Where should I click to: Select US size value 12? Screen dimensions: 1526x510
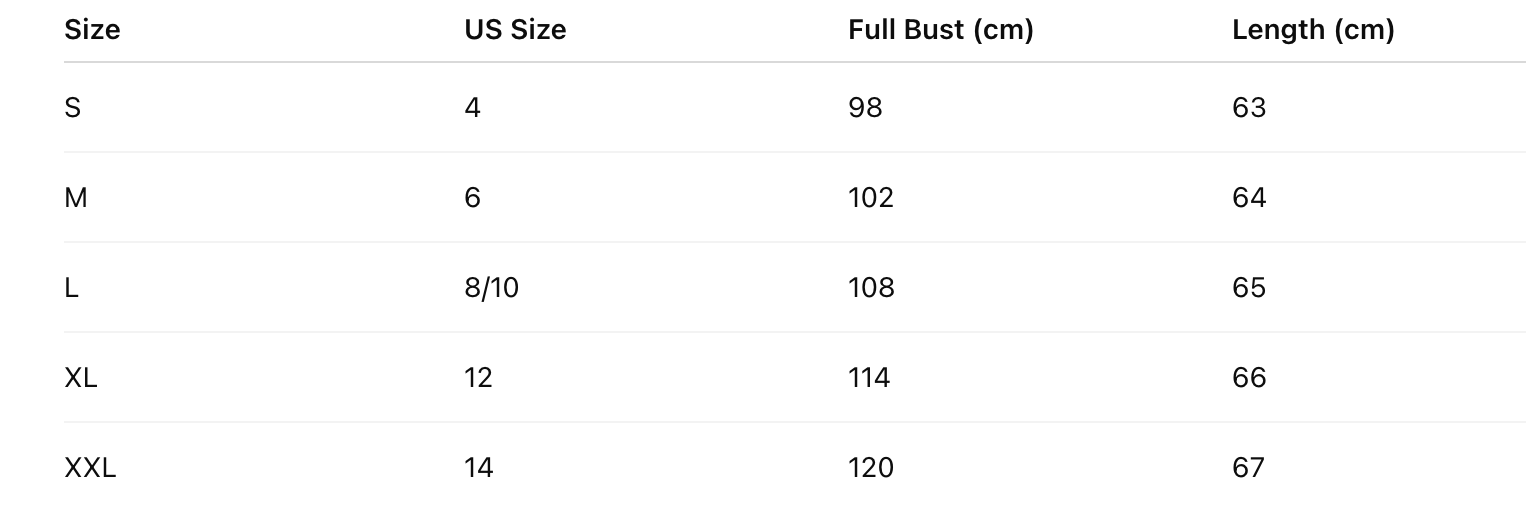(479, 377)
